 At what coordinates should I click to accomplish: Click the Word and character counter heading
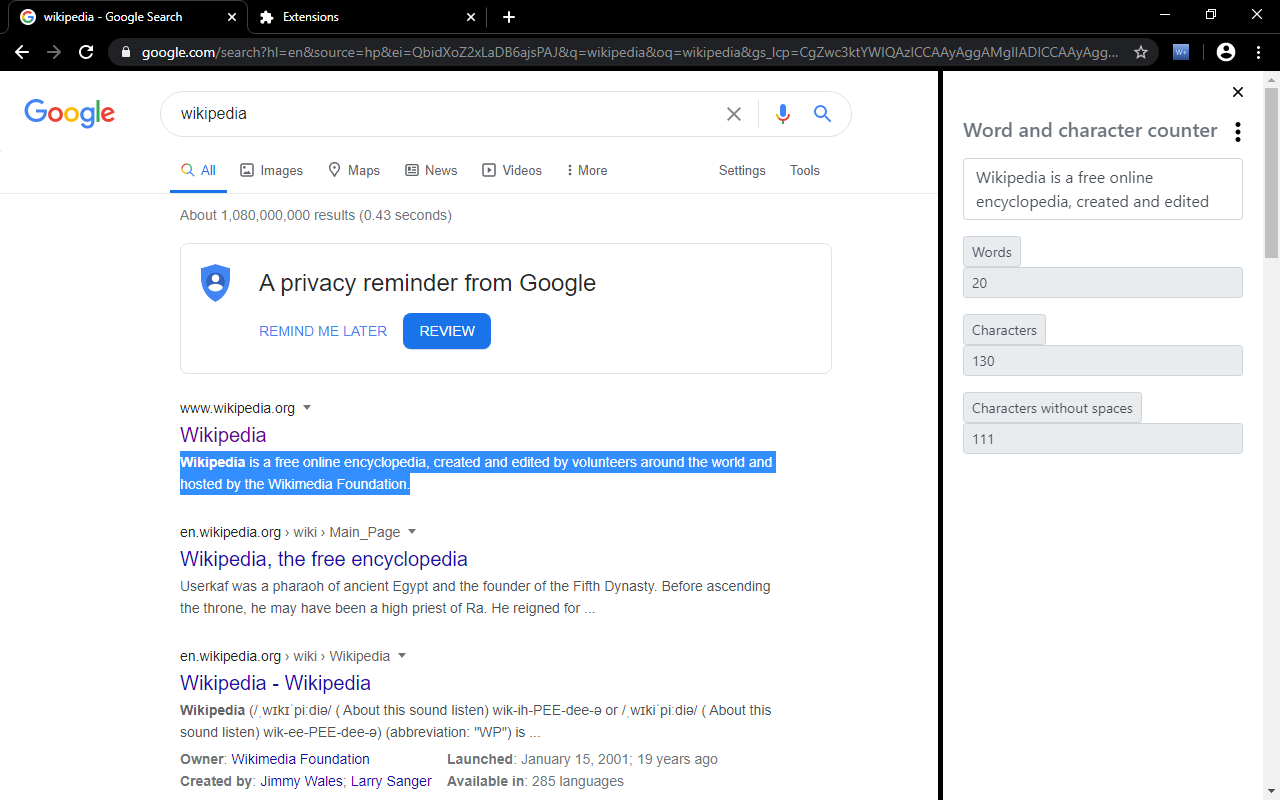click(x=1090, y=130)
